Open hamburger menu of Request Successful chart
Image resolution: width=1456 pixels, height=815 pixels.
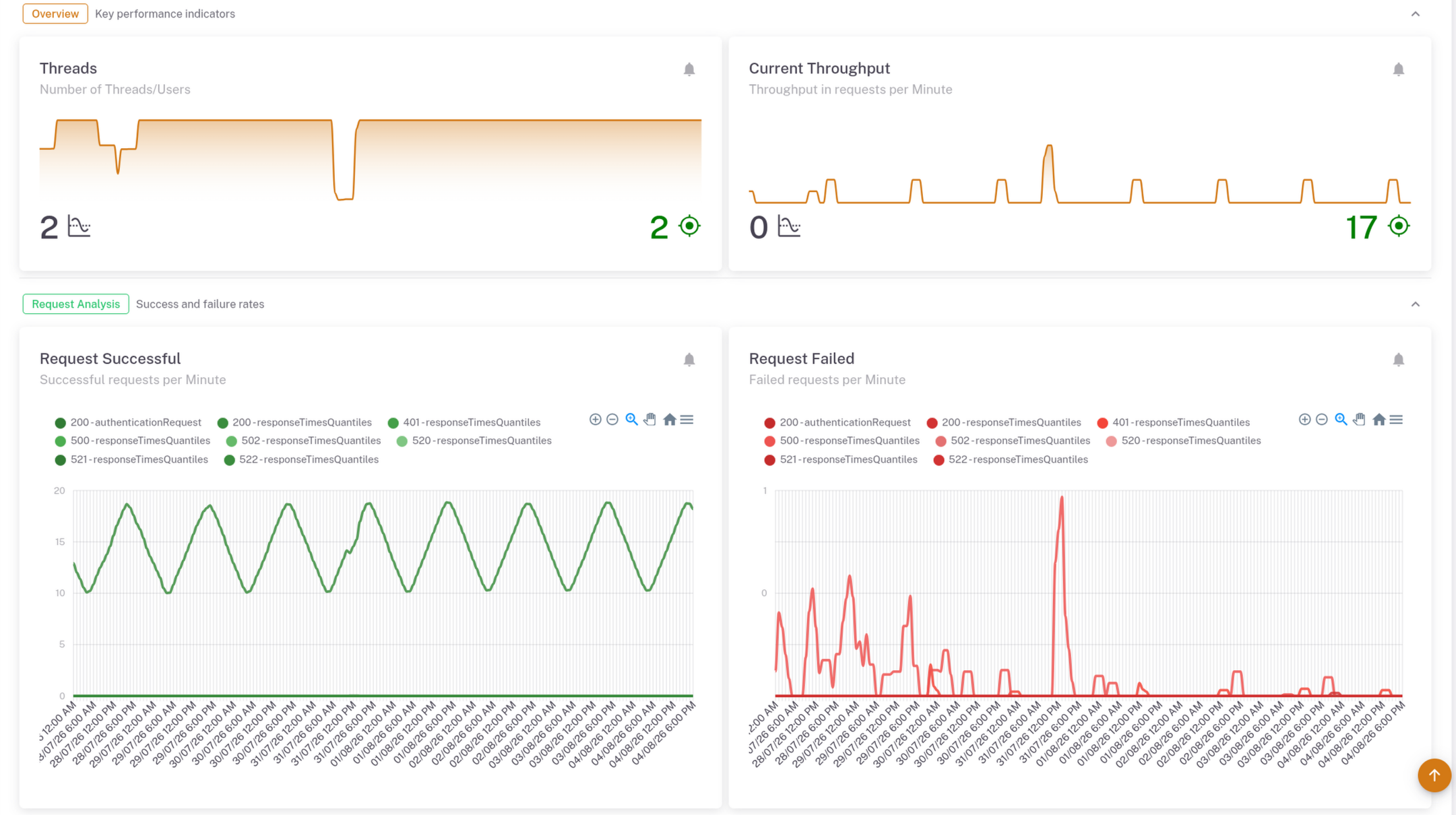pos(687,420)
